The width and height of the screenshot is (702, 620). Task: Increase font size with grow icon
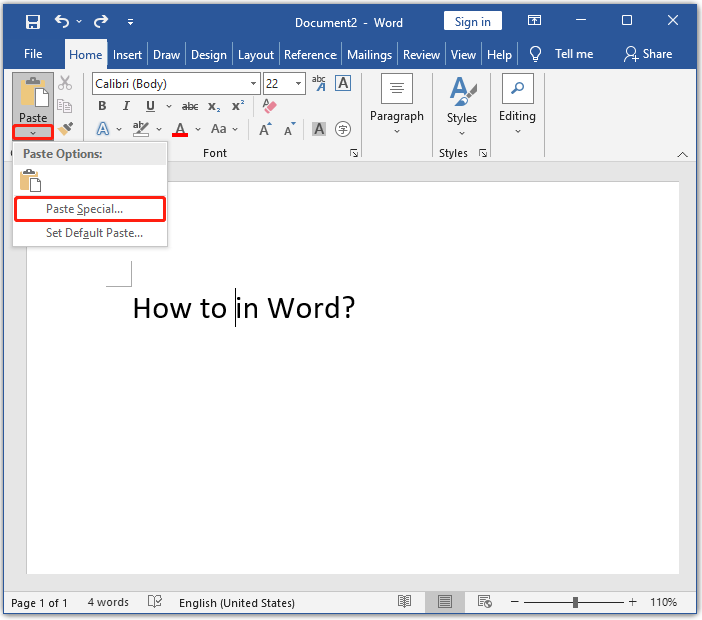(265, 129)
